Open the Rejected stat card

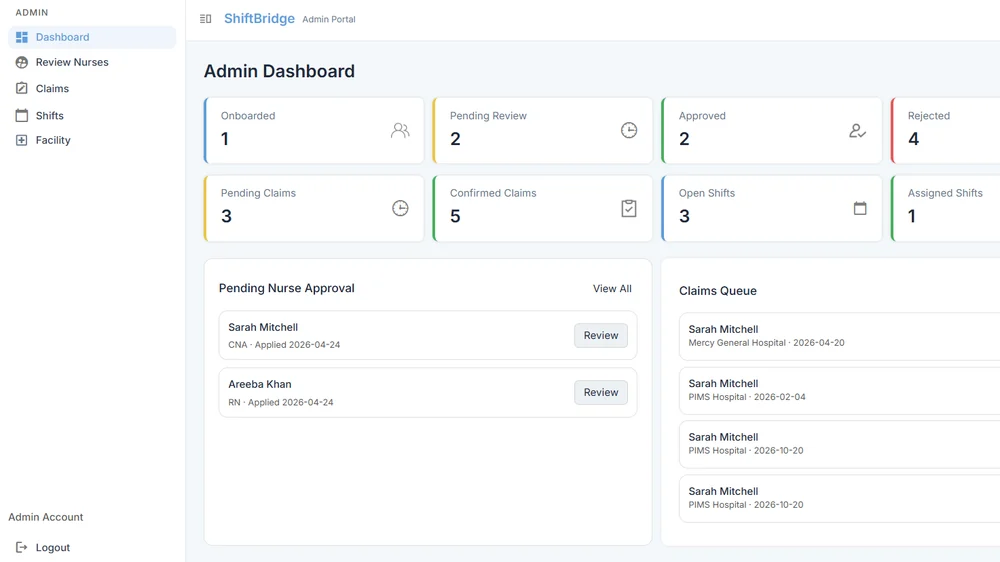pyautogui.click(x=946, y=130)
